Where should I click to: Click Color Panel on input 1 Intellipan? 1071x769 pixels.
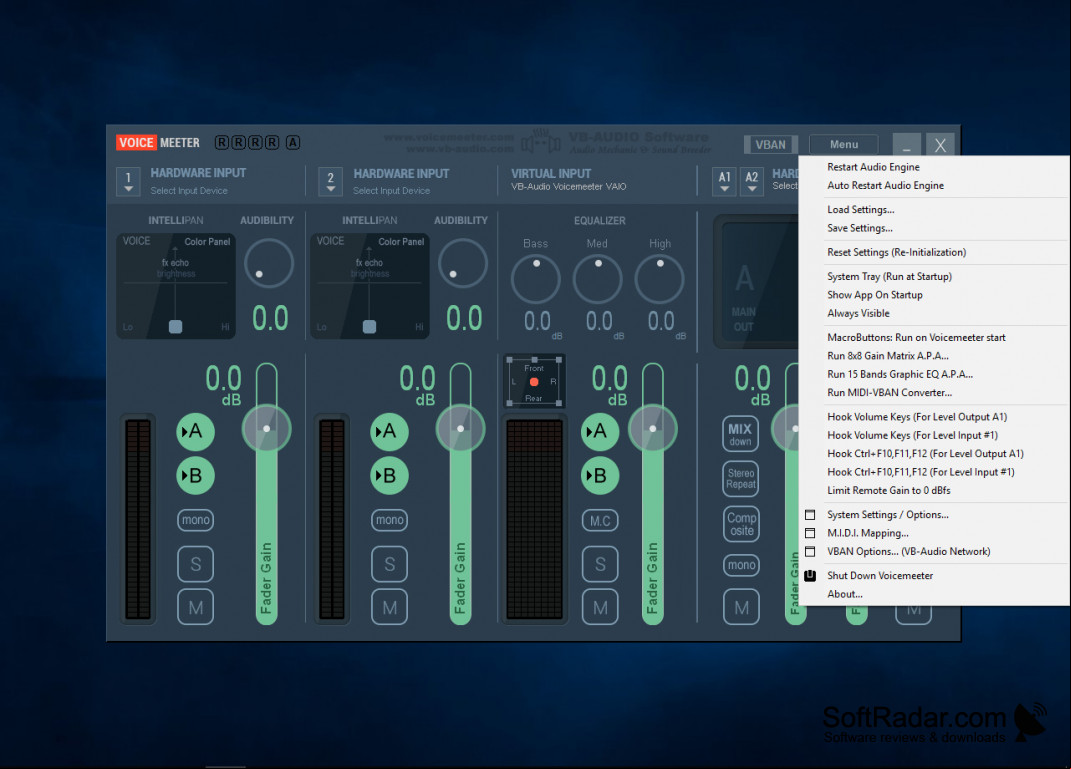coord(207,242)
